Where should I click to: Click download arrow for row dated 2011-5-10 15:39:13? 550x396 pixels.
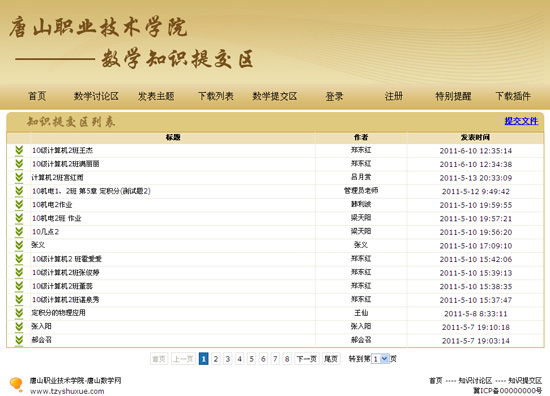19,273
